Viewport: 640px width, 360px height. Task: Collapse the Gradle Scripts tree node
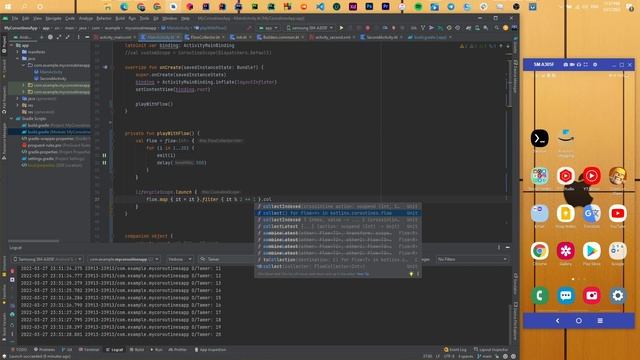12,118
